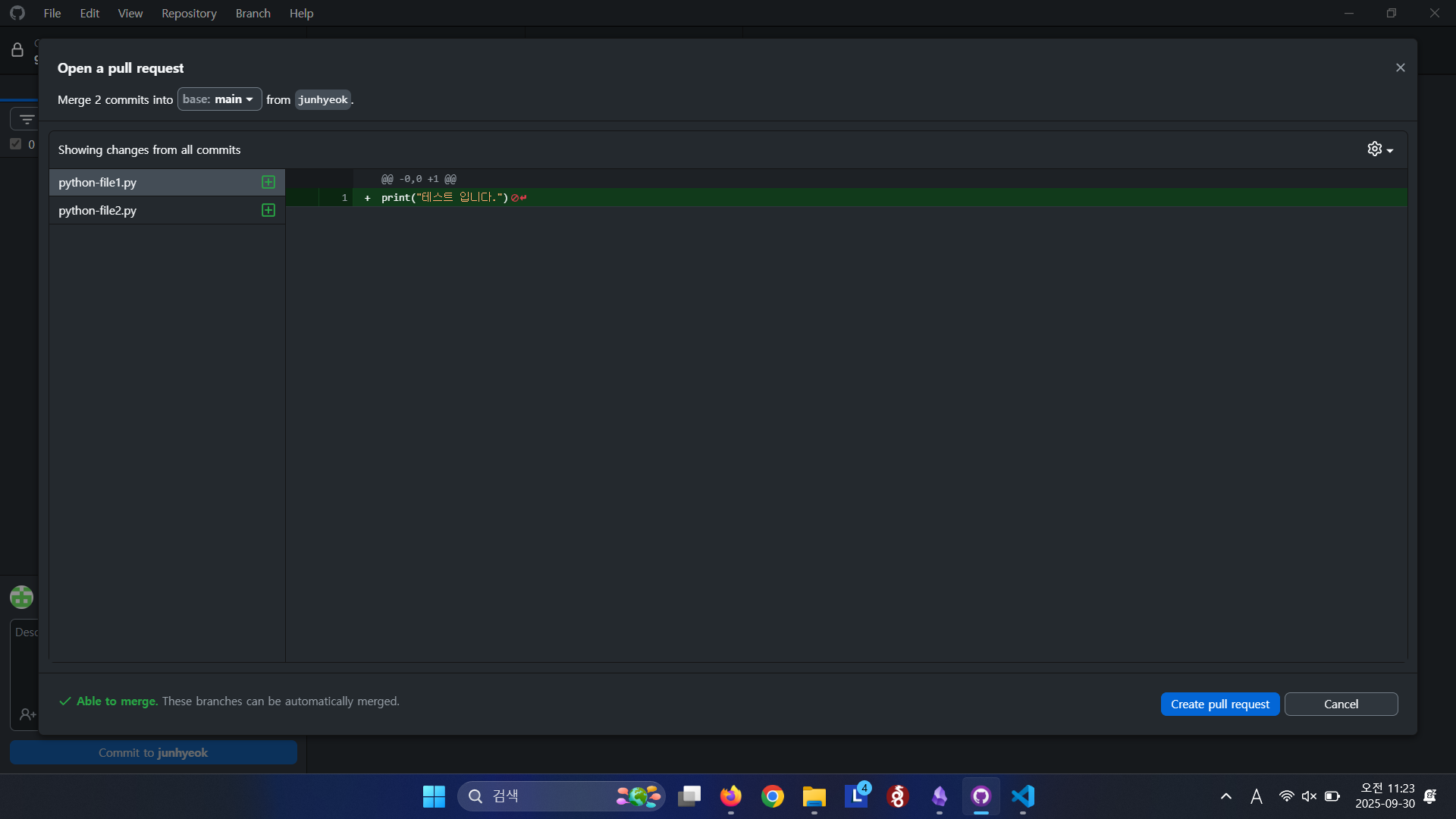This screenshot has width=1456, height=819.
Task: Click the muted volume icon in tray
Action: tap(1309, 796)
